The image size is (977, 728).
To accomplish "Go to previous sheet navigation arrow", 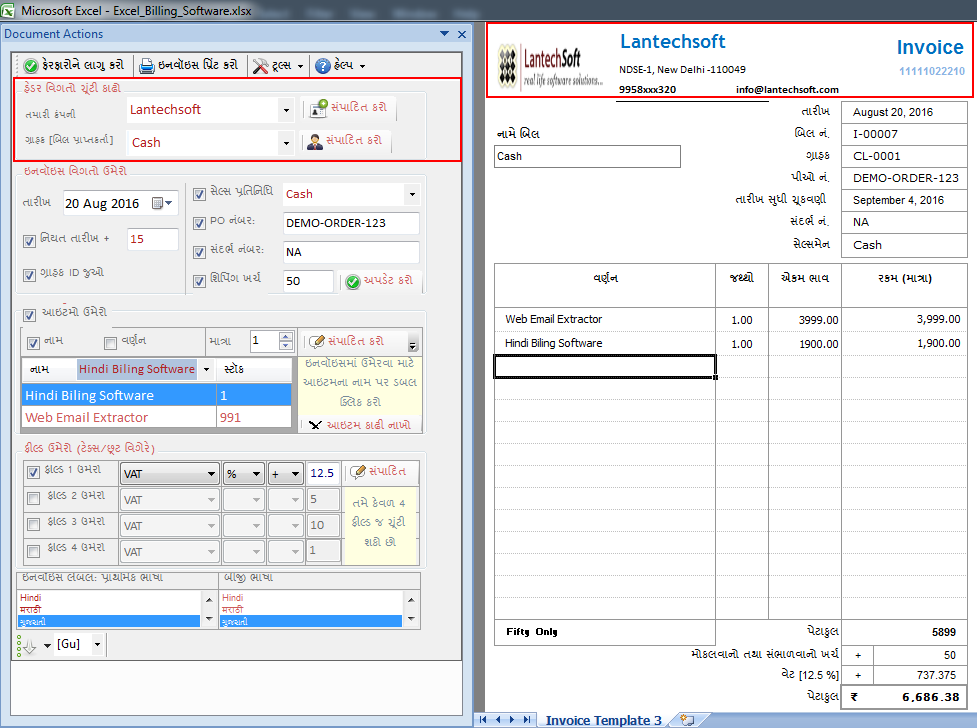I will click(x=498, y=719).
